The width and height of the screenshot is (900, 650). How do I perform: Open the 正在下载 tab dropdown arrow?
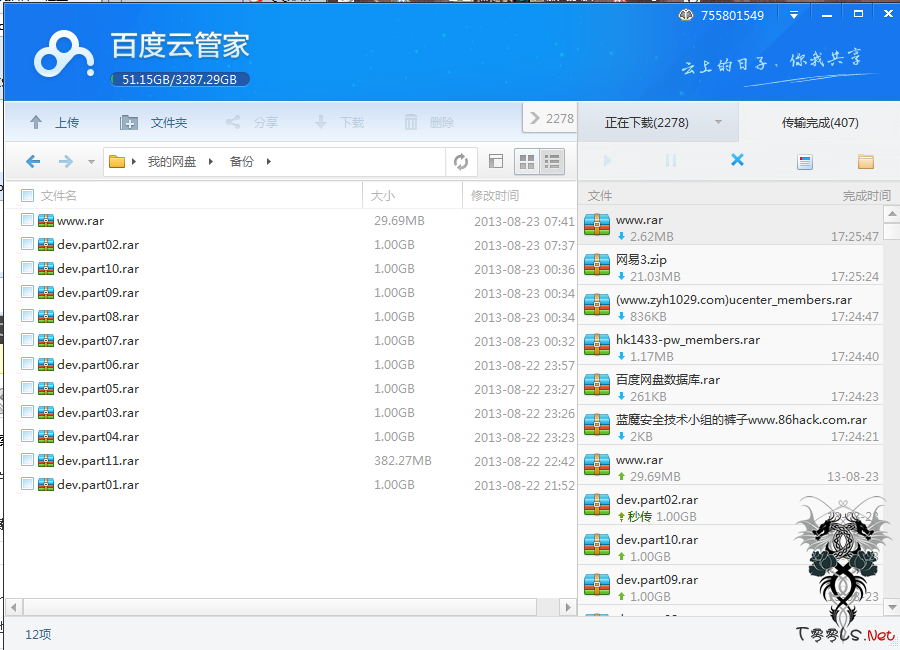(x=718, y=122)
